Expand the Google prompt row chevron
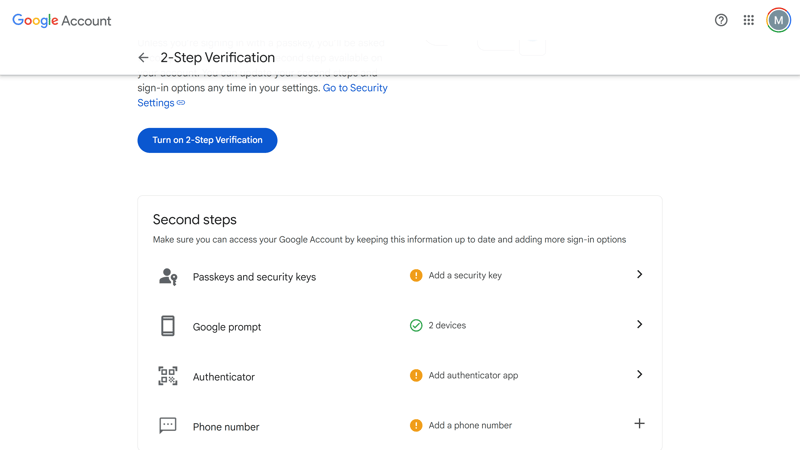This screenshot has height=450, width=800. [639, 324]
